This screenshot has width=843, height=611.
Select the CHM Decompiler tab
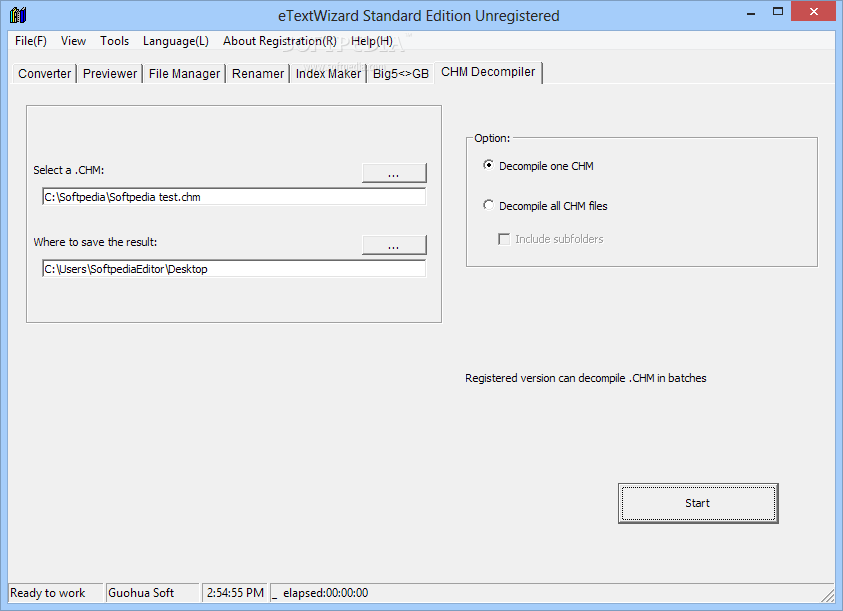pos(488,72)
